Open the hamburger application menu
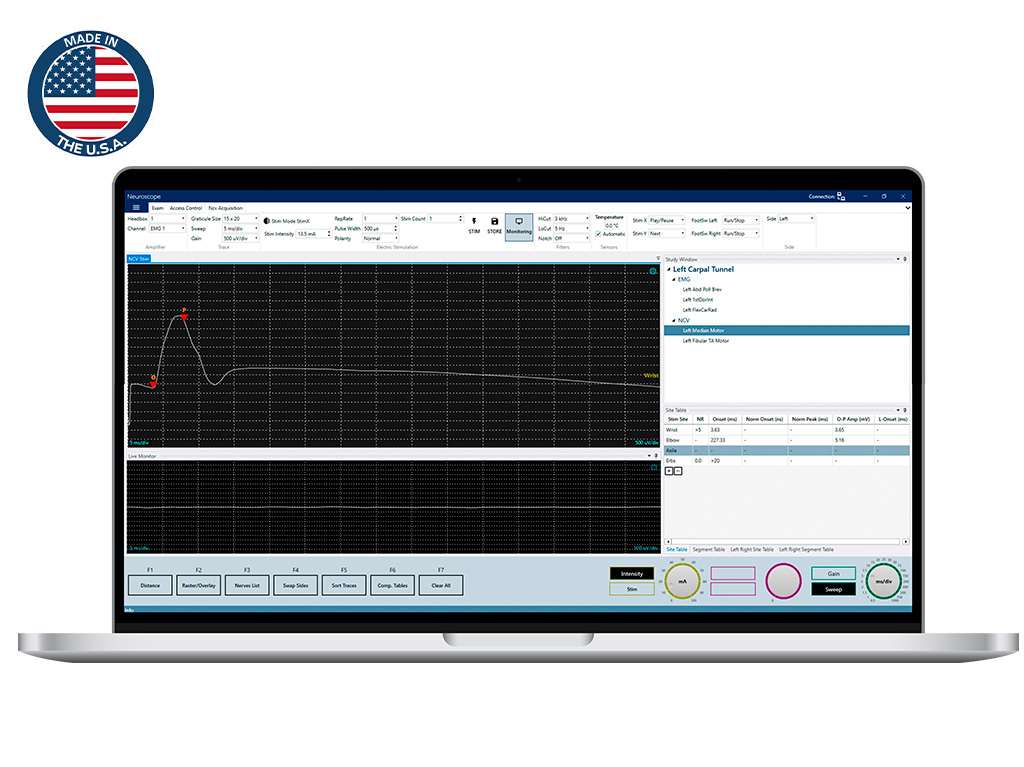 point(136,208)
